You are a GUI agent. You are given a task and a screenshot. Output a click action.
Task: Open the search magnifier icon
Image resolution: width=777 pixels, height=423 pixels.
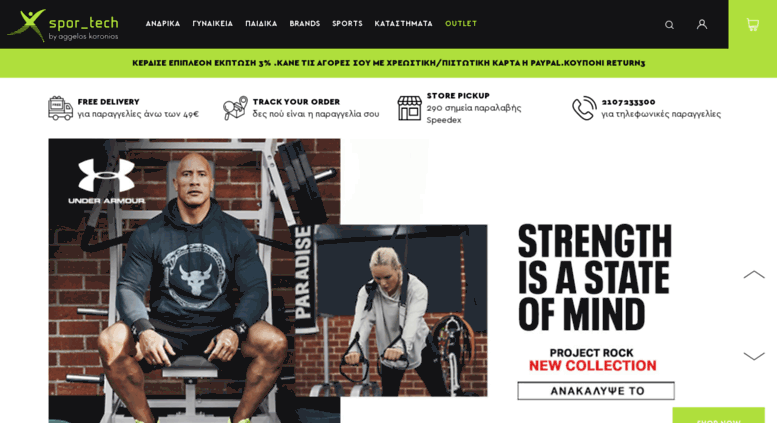(x=669, y=25)
